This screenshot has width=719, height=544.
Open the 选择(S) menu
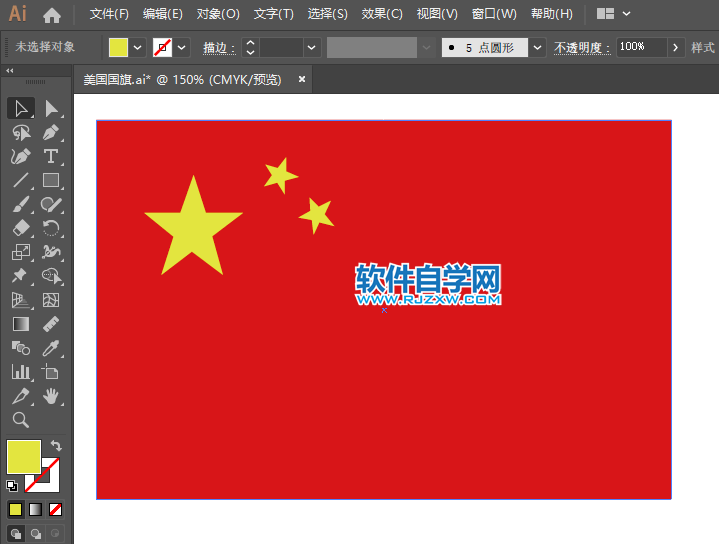click(x=327, y=14)
